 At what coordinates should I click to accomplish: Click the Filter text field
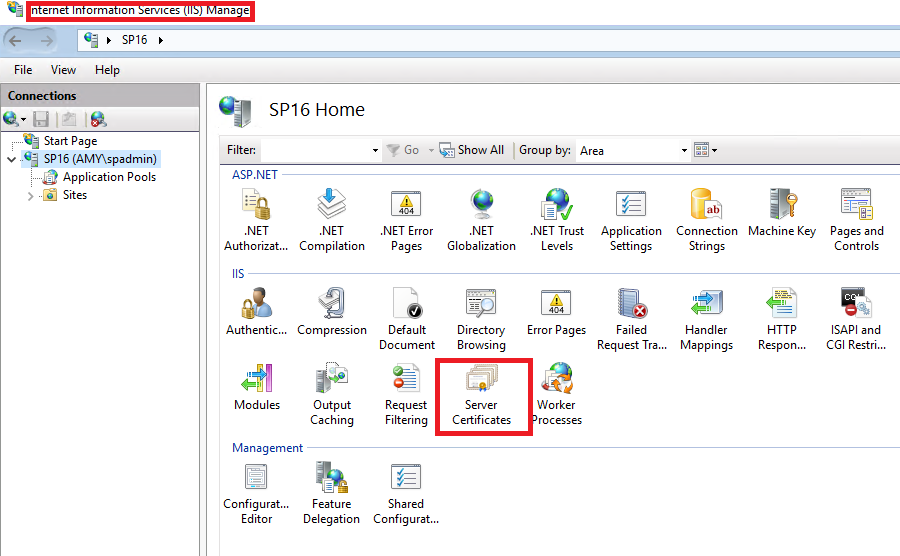click(316, 150)
